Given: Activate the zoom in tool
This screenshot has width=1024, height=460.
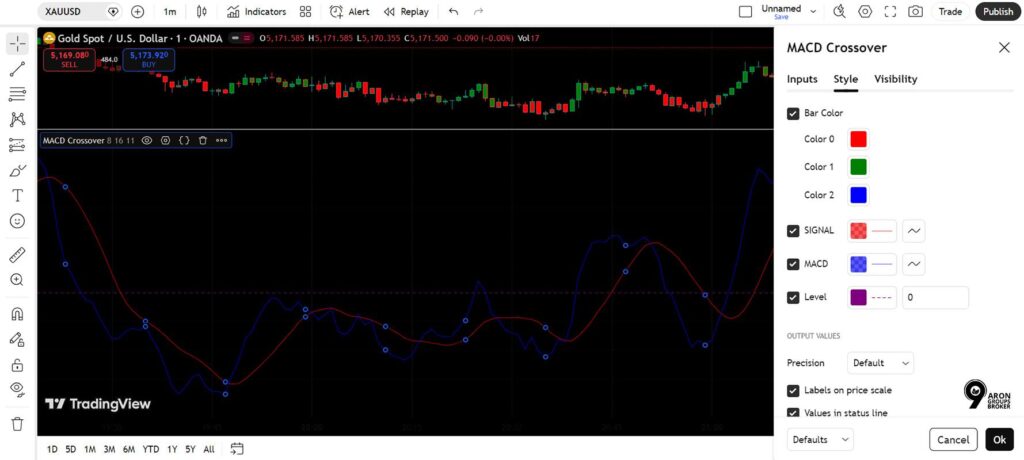Looking at the screenshot, I should click(18, 280).
